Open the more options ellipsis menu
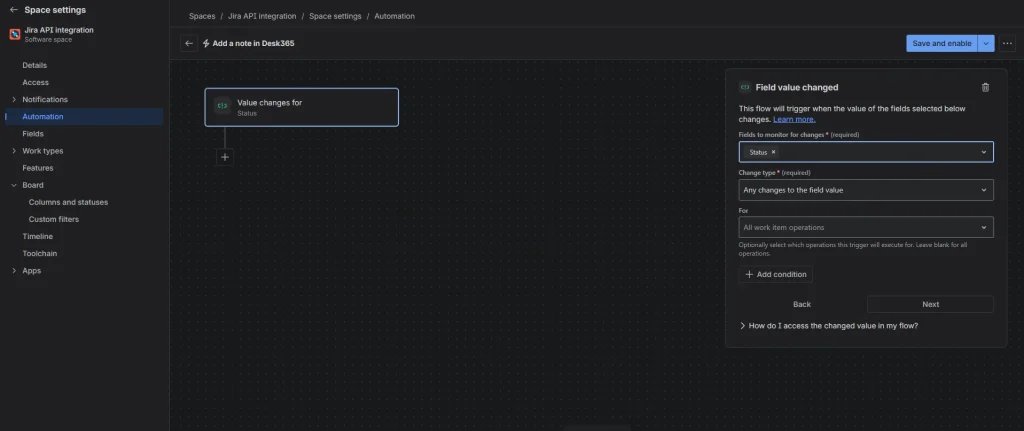1024x431 pixels. tap(1008, 43)
